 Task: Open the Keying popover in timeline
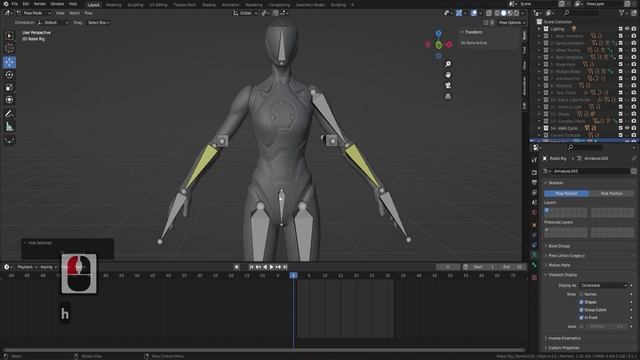(x=47, y=267)
